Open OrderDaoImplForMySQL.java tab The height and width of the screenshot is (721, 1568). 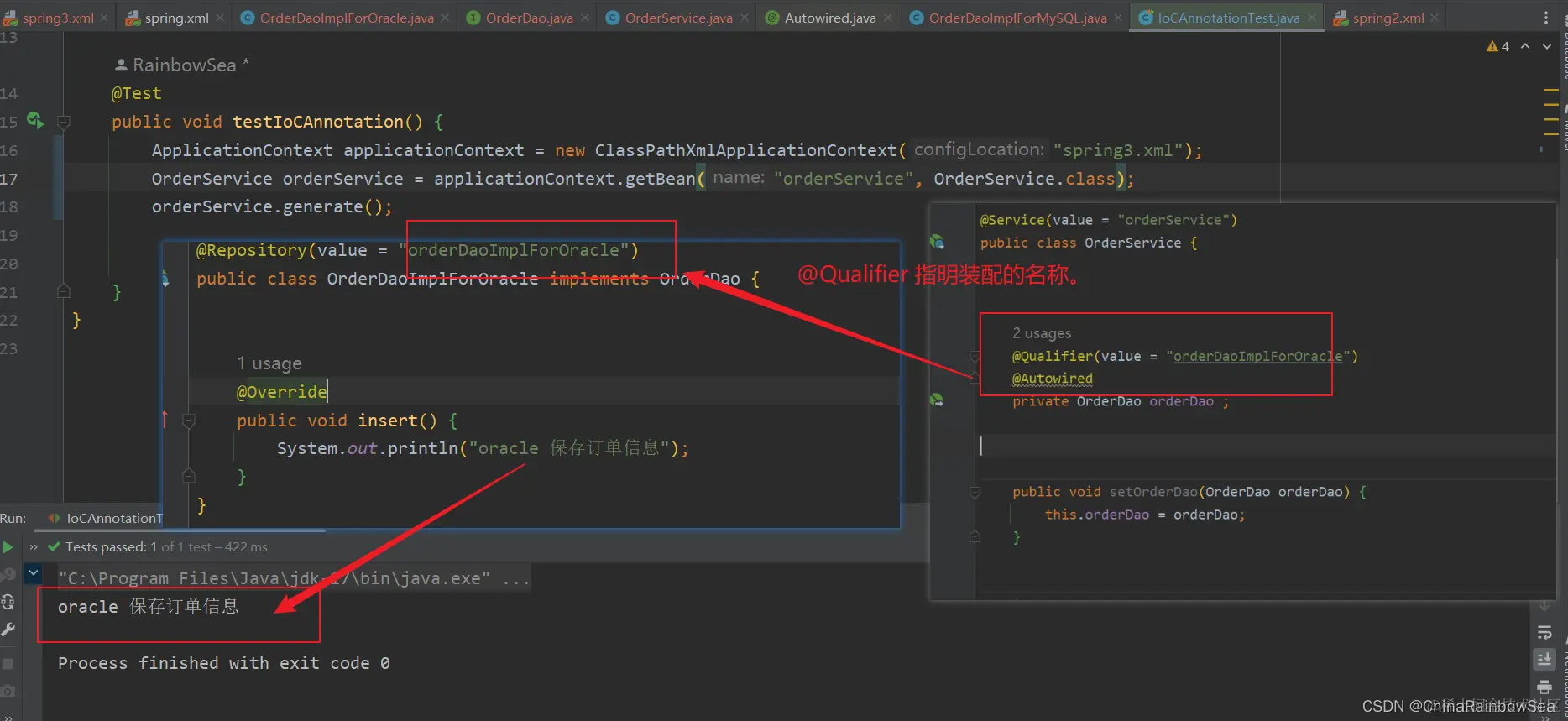pos(1017,18)
